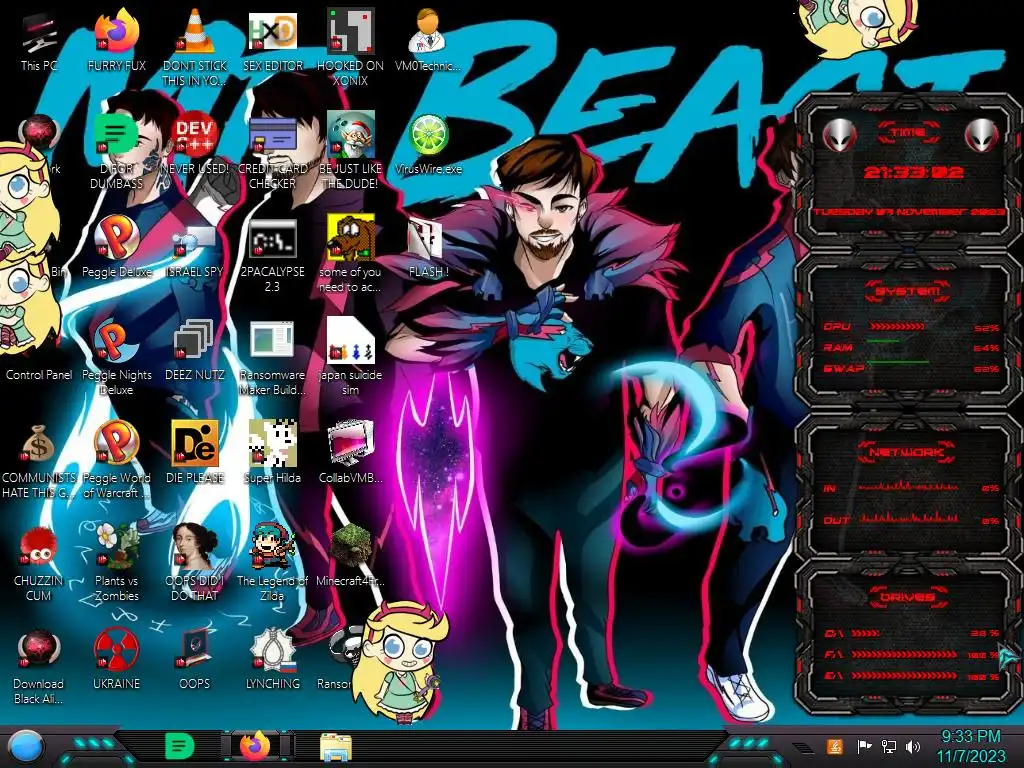
Task: Open the network tray icon
Action: (889, 746)
